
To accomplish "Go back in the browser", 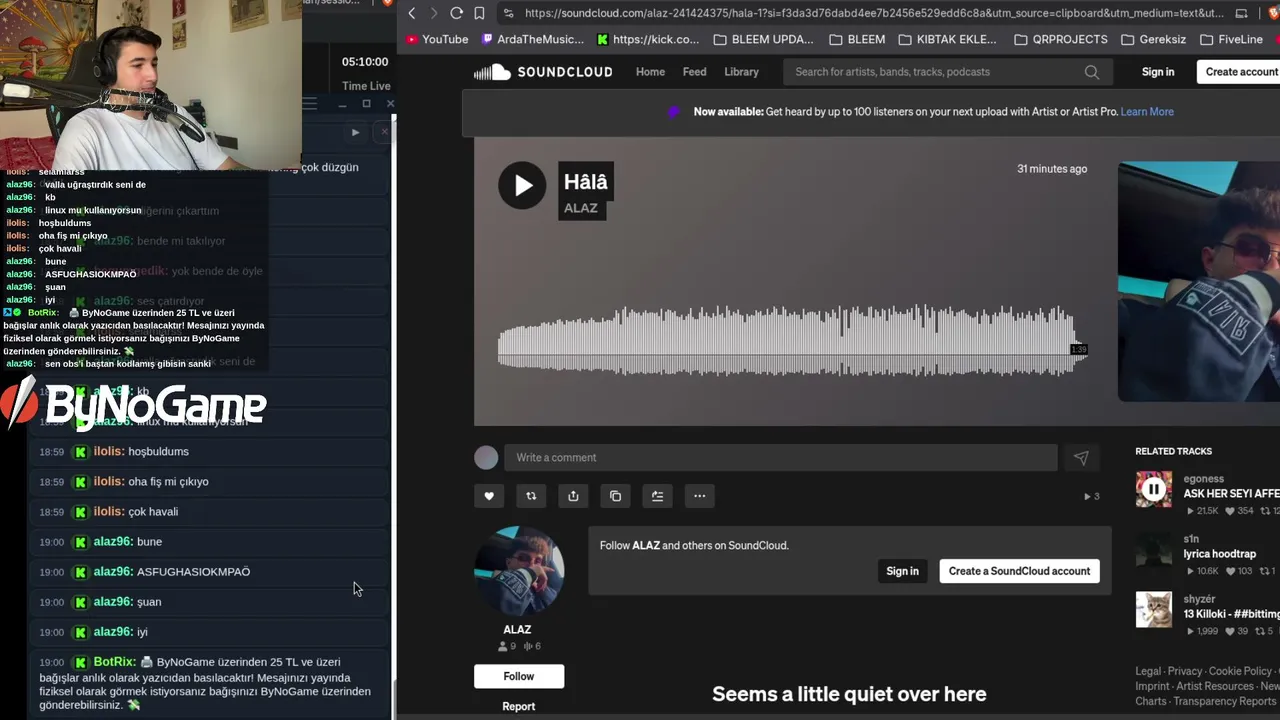I will tap(411, 13).
